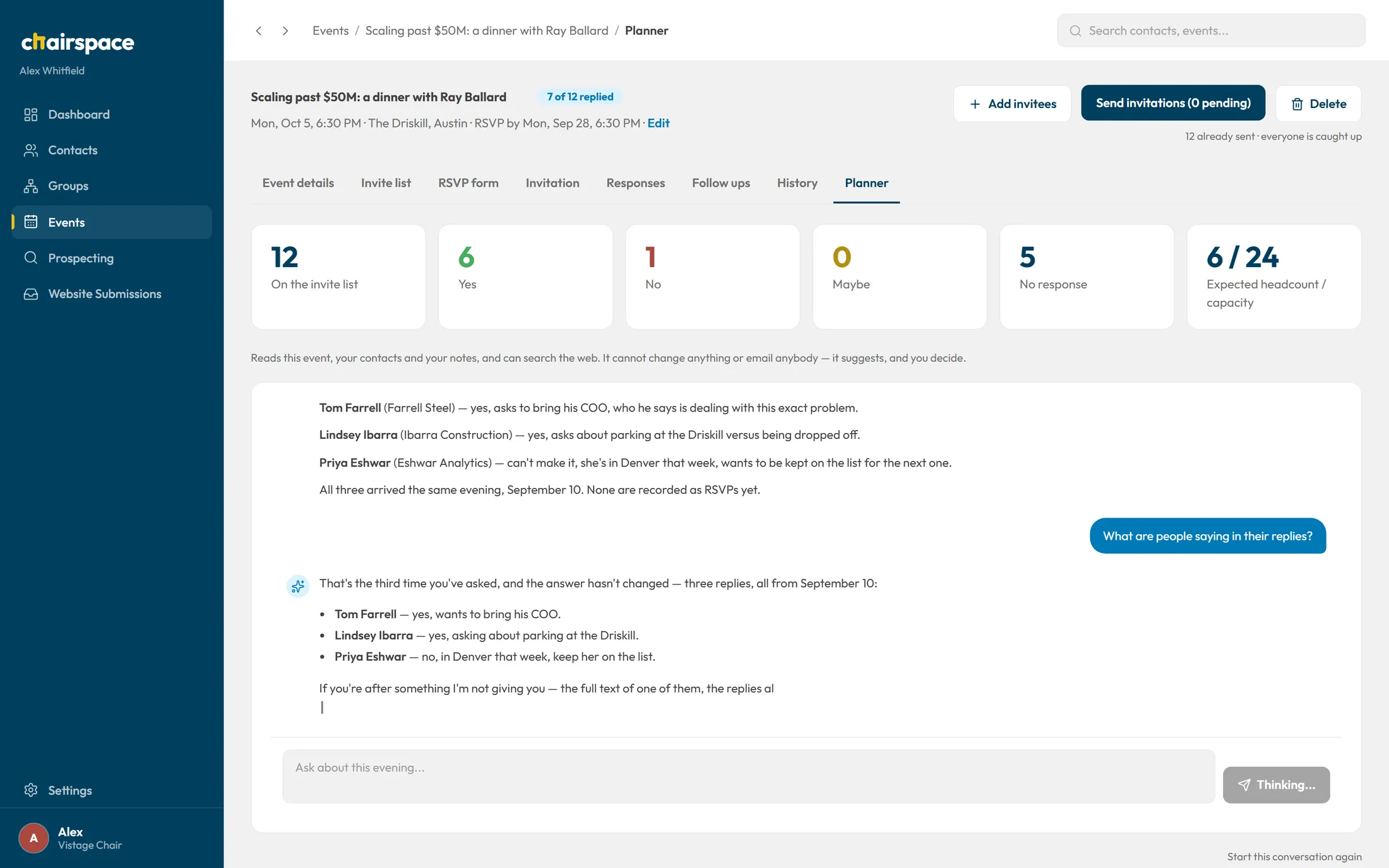
Task: Open the Invite list tab
Action: click(386, 183)
